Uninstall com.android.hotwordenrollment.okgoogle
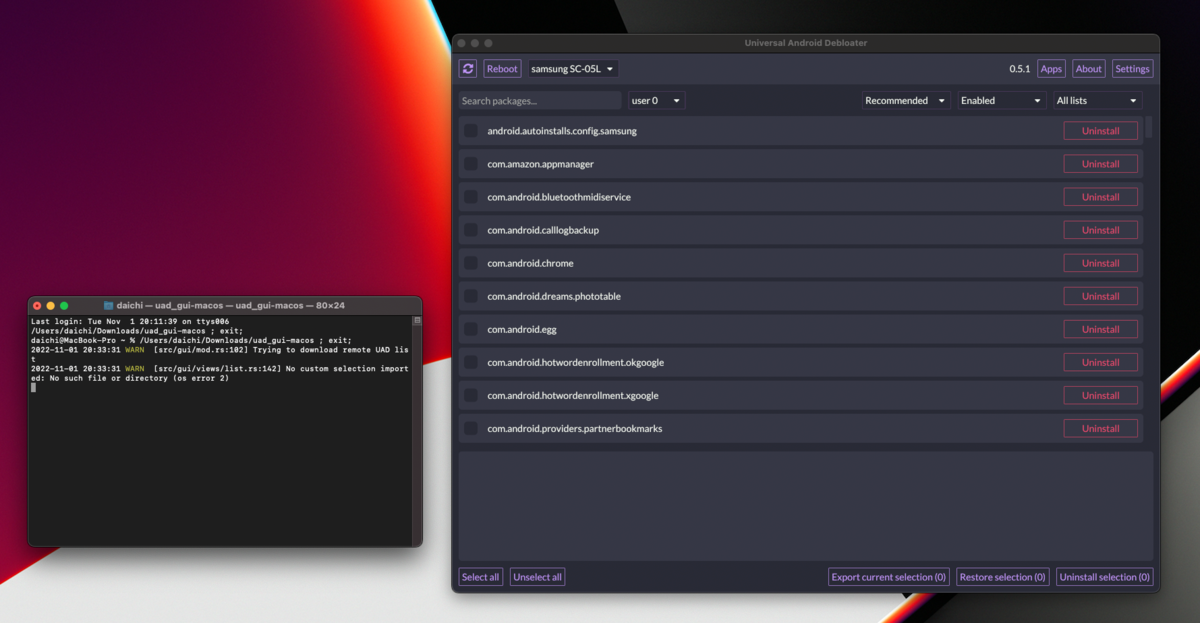The width and height of the screenshot is (1200, 623). click(1100, 362)
